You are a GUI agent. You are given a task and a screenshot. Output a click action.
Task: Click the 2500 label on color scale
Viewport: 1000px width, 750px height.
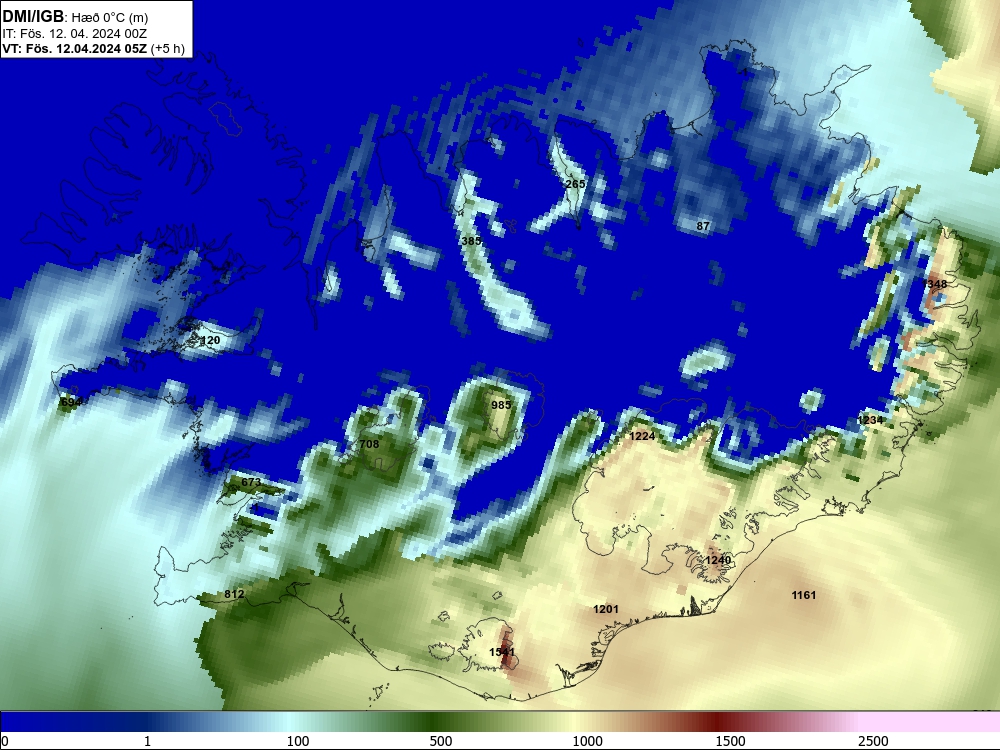[x=873, y=741]
